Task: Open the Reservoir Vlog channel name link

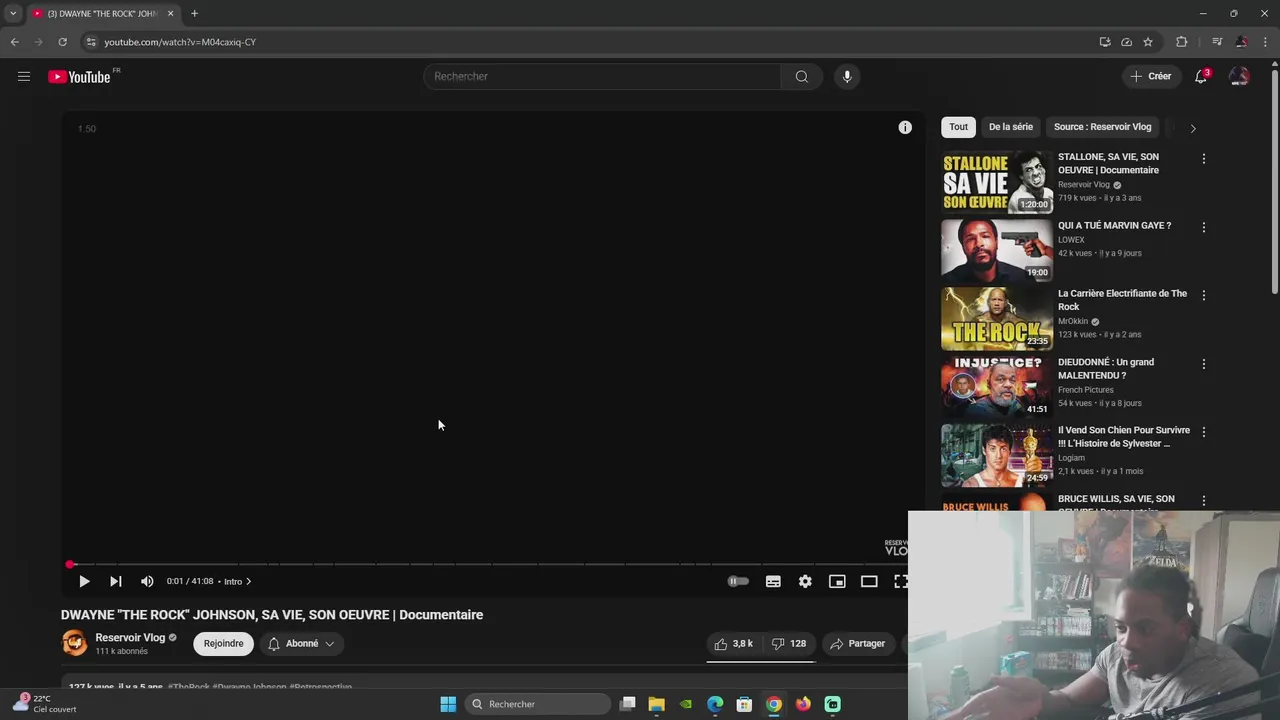Action: coord(130,638)
